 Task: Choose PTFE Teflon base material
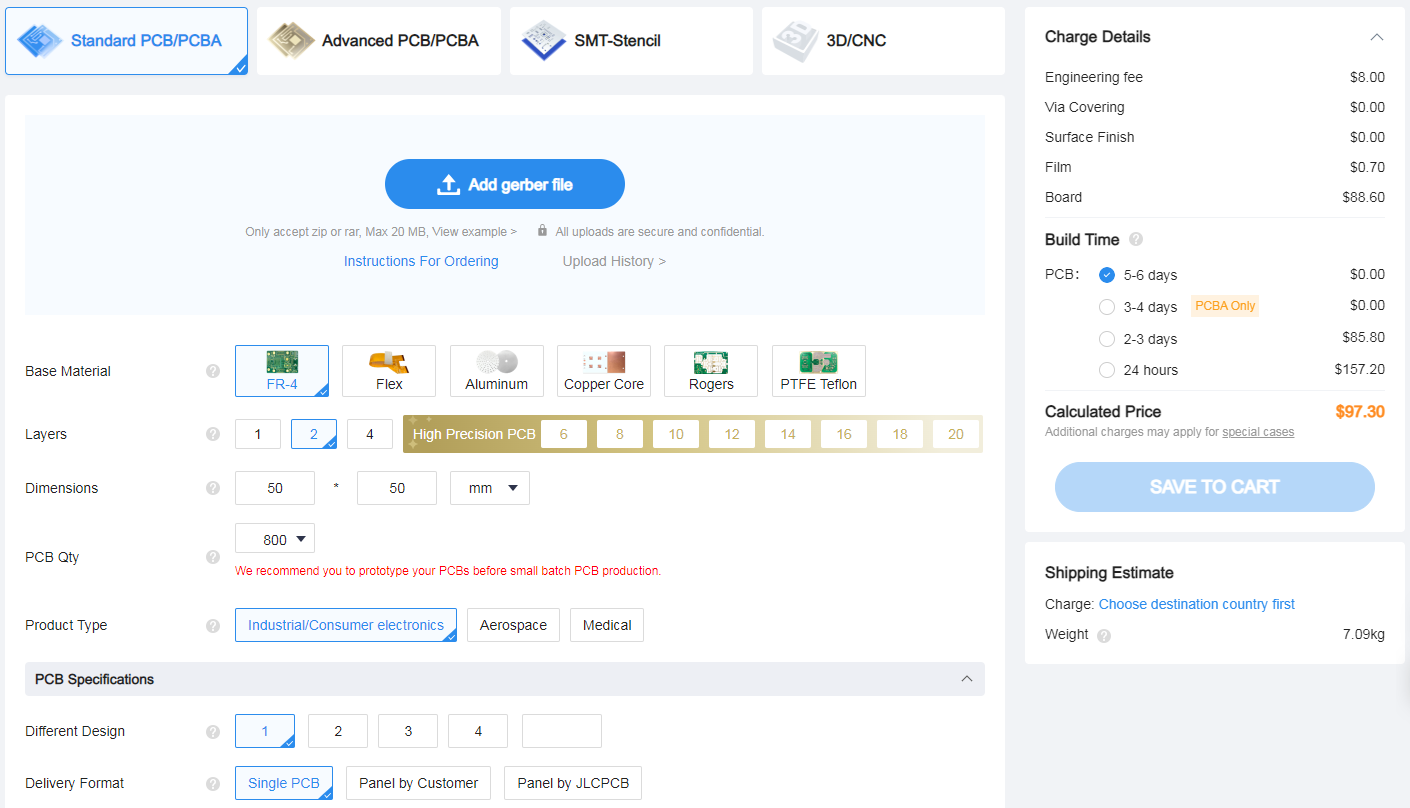[818, 371]
